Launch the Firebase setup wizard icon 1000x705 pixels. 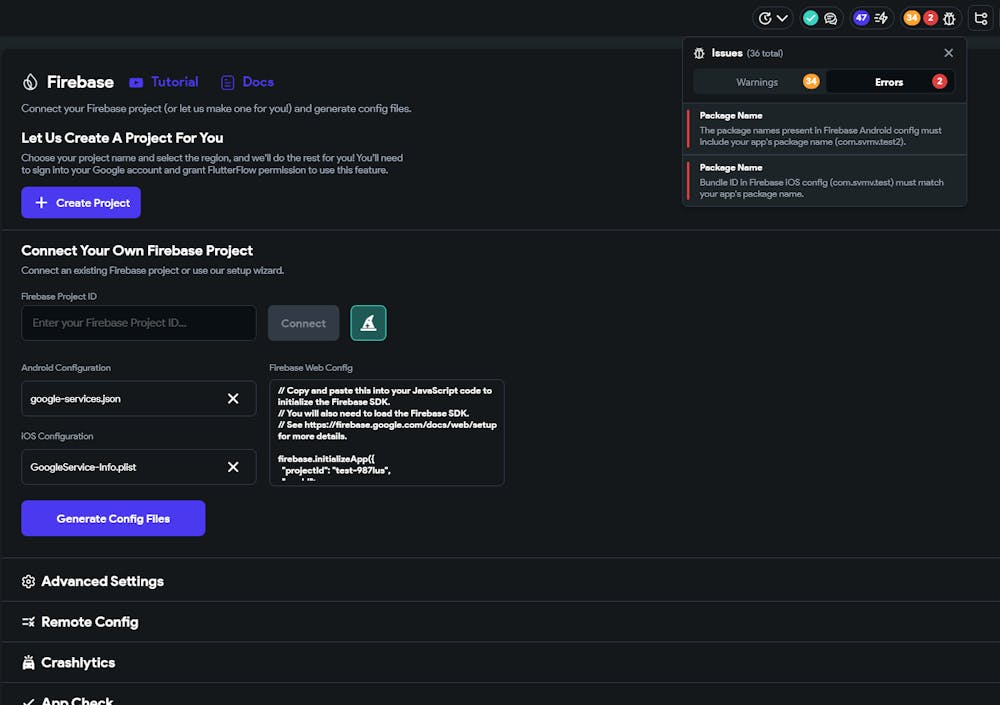point(368,323)
